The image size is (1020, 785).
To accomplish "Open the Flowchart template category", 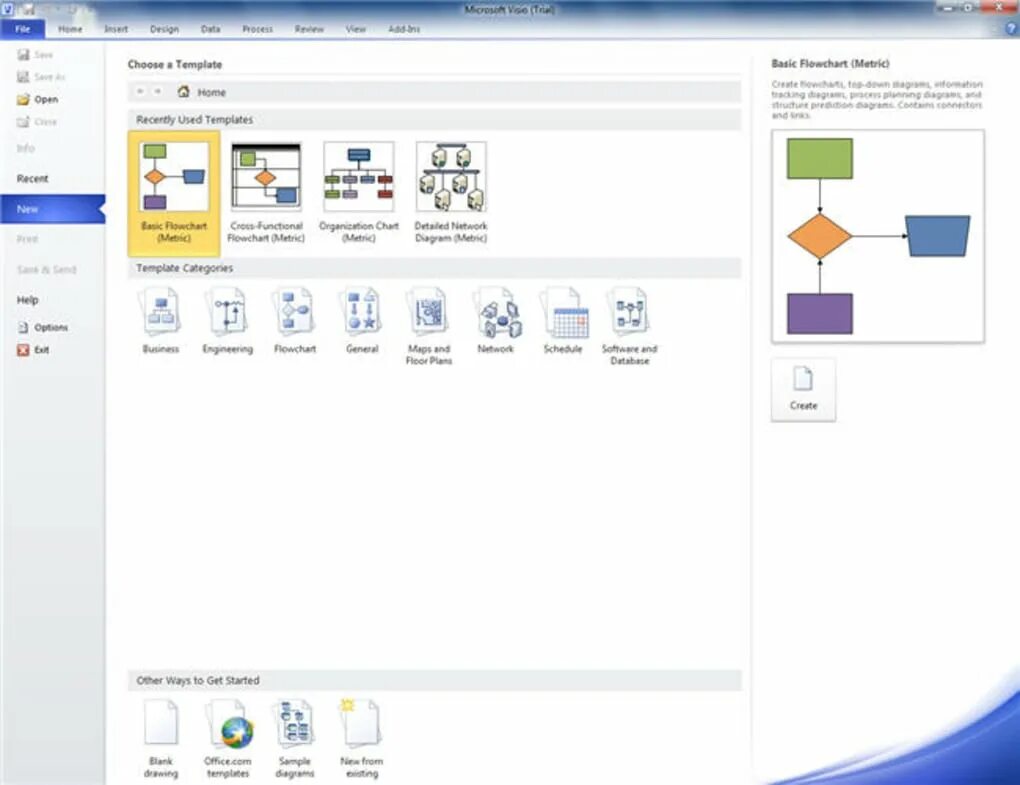I will point(295,321).
